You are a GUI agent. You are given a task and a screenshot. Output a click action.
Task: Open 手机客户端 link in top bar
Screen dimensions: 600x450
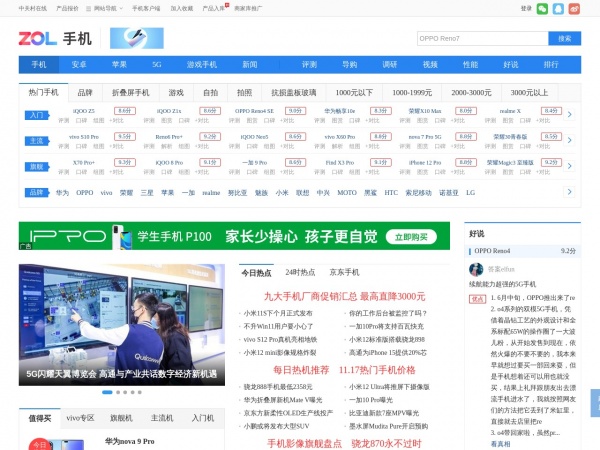pyautogui.click(x=146, y=8)
